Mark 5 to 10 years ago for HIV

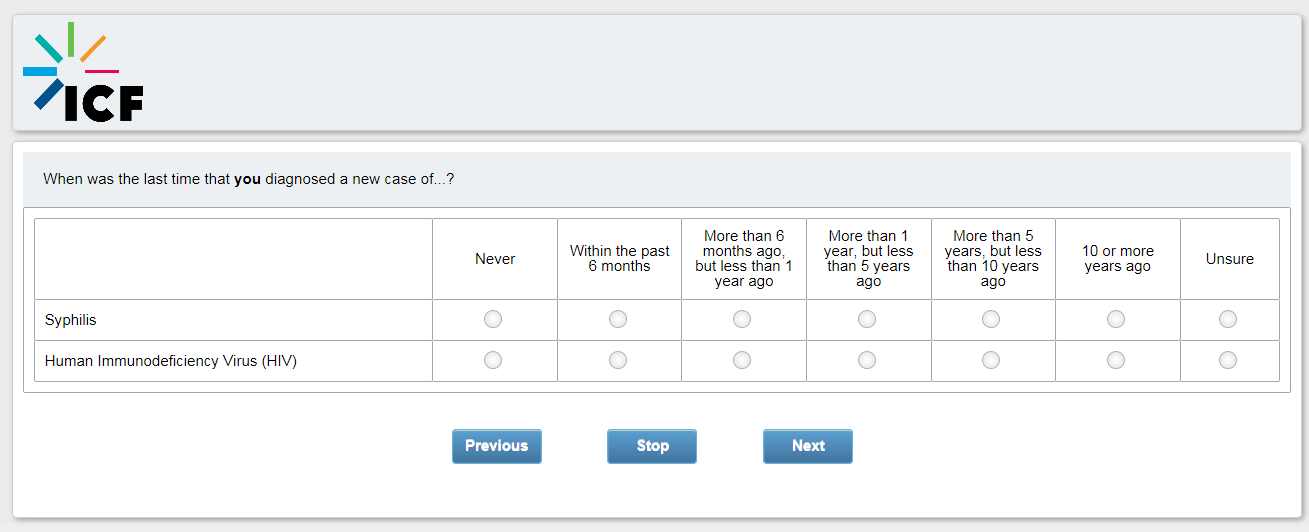pos(991,360)
